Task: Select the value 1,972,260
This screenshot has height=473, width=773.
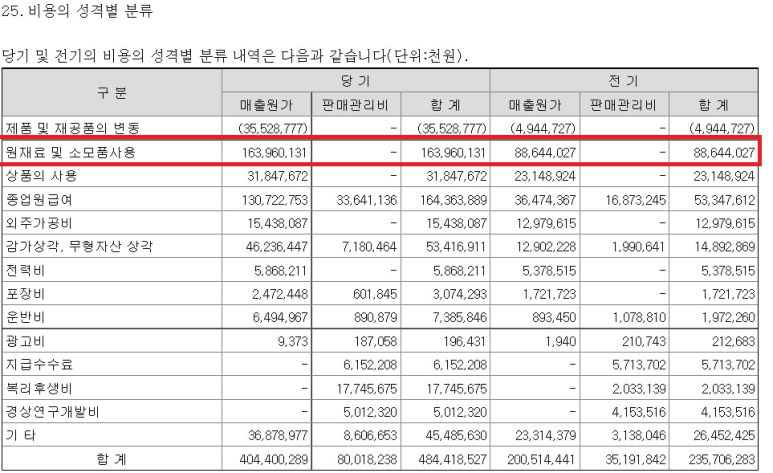Action: [x=729, y=317]
